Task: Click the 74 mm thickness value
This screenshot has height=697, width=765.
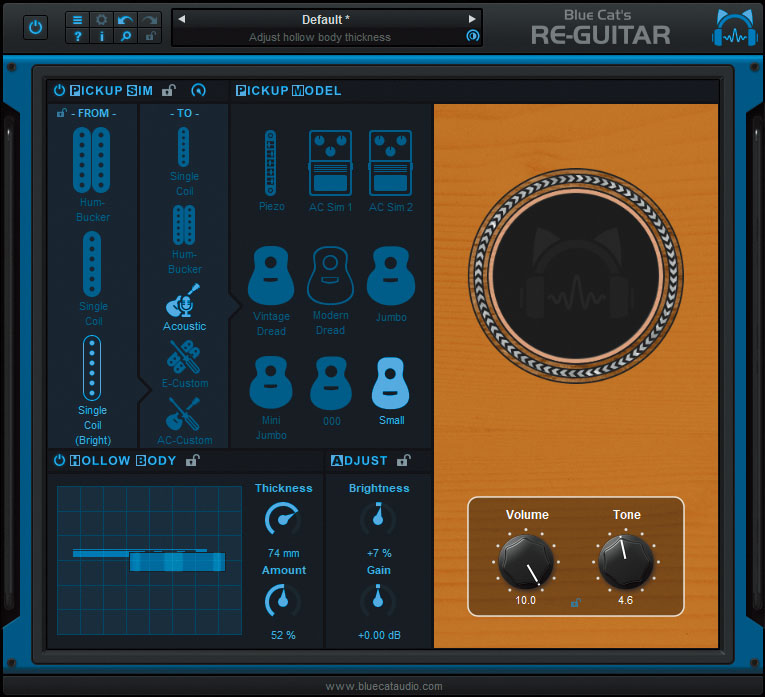Action: point(283,553)
